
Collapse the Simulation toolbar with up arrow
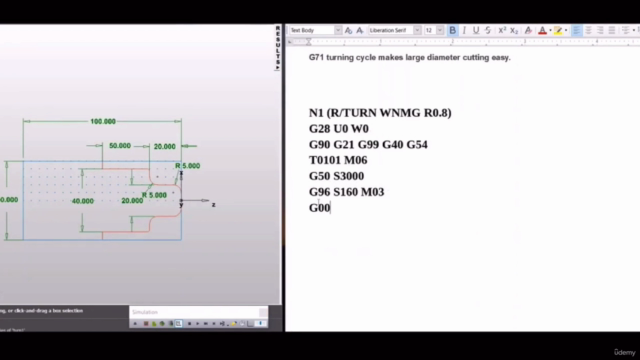pos(135,324)
